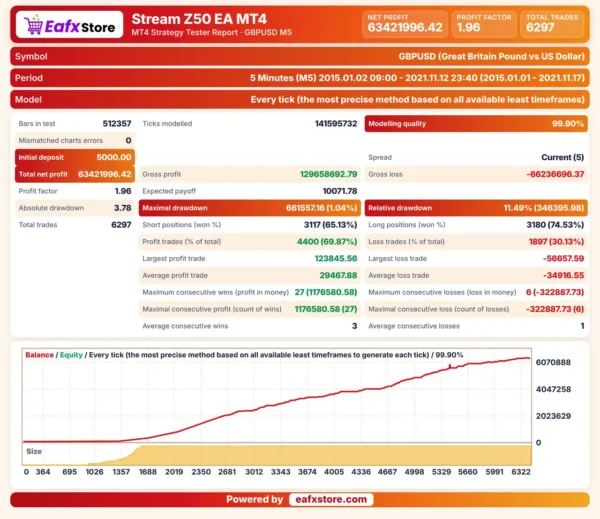This screenshot has height=519, width=600.
Task: Select Maximum consecutive wins 27 (1176580.58)
Action: pyautogui.click(x=326, y=292)
